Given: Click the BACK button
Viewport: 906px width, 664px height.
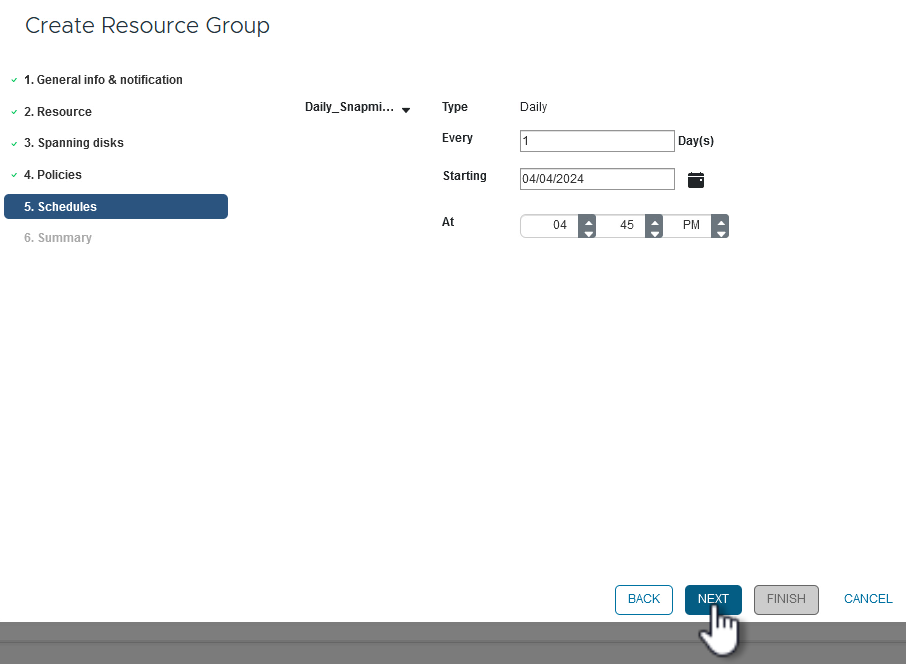Looking at the screenshot, I should point(644,599).
